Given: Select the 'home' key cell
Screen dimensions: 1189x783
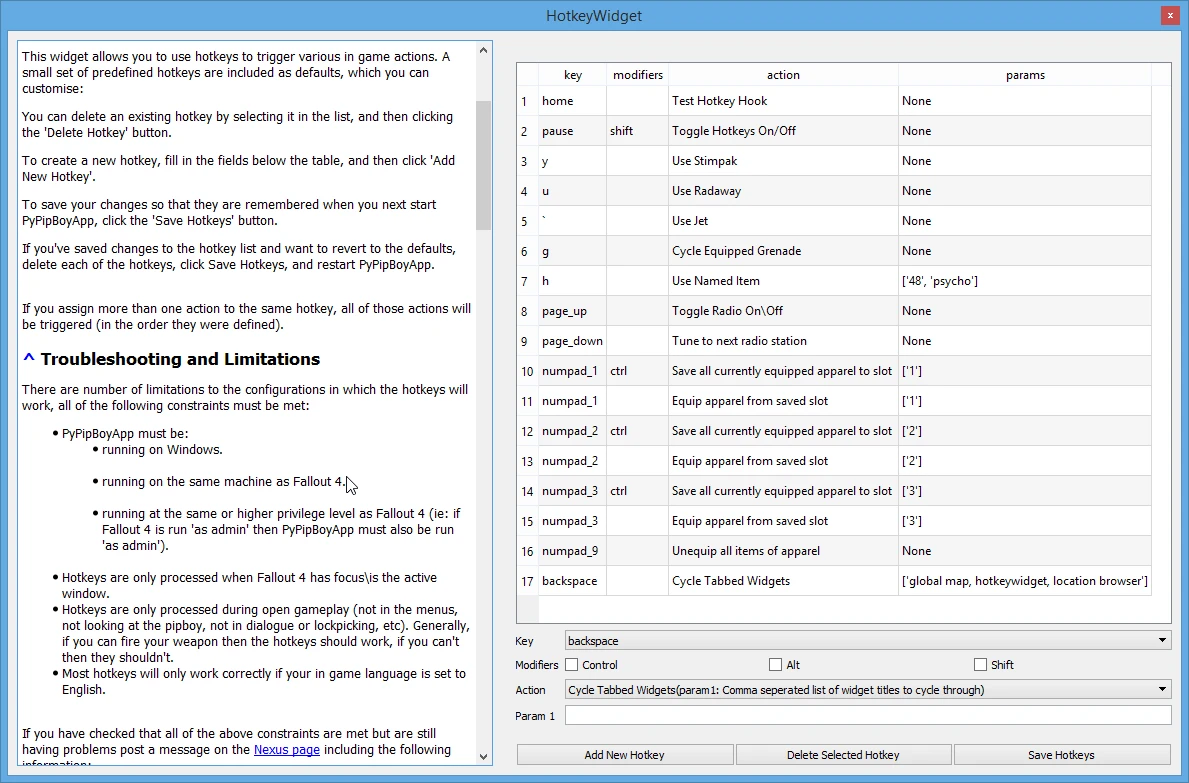Looking at the screenshot, I should (x=573, y=101).
